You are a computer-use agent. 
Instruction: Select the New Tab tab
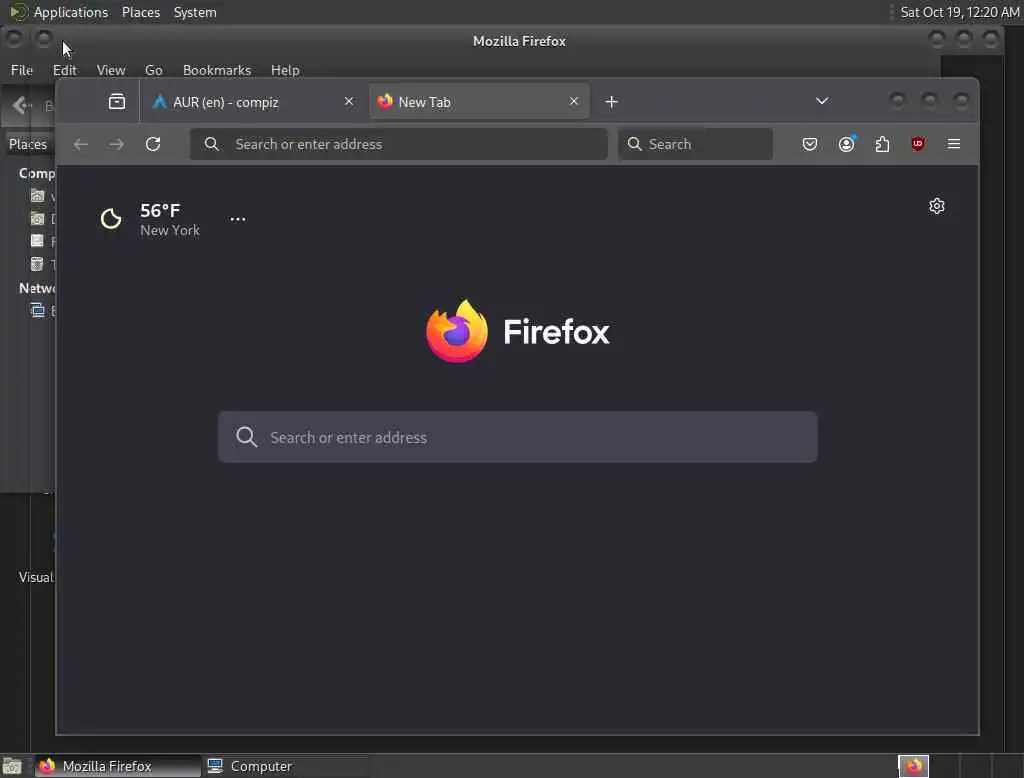479,102
